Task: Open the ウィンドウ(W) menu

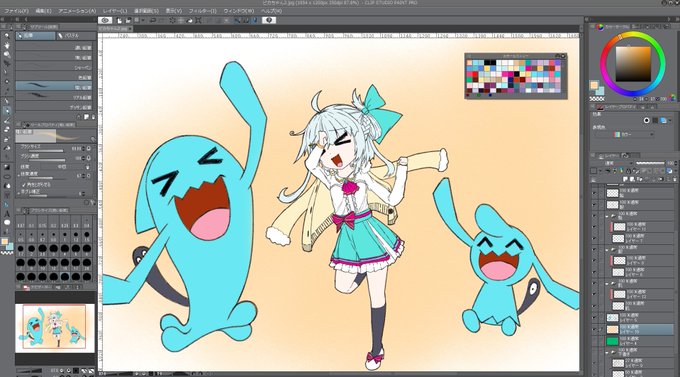Action: point(239,10)
